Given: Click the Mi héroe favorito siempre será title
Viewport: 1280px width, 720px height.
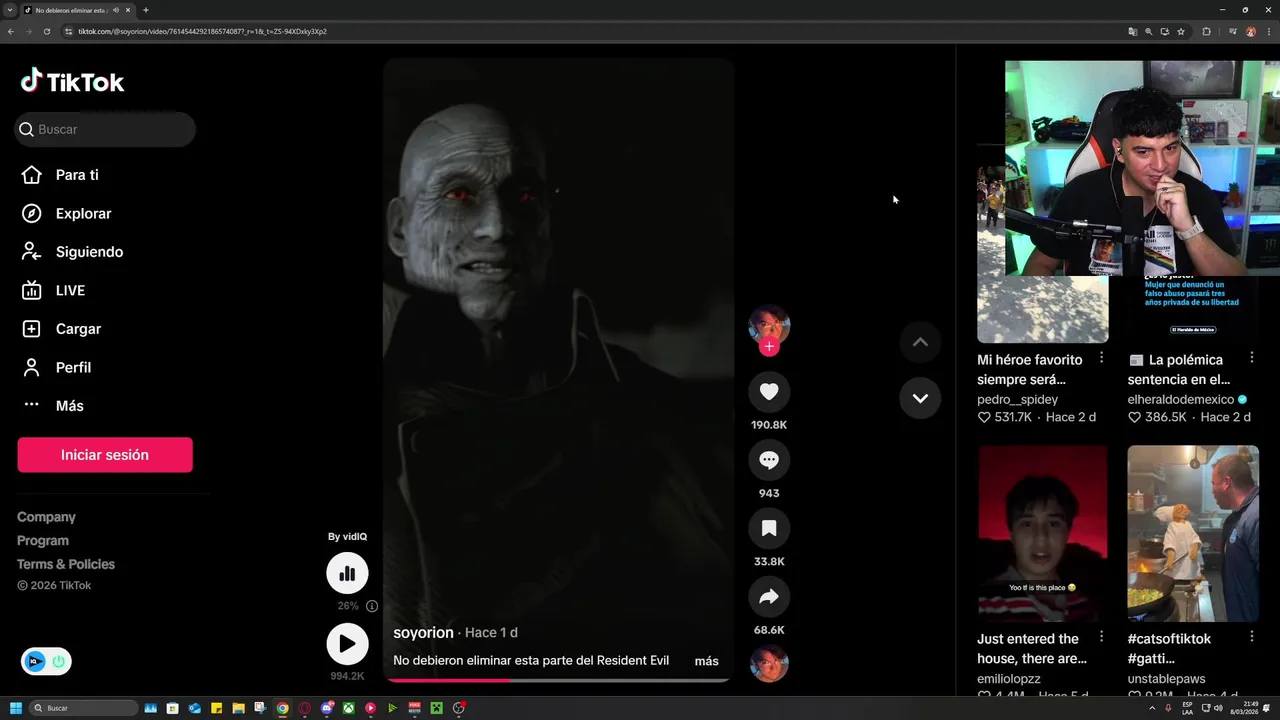Looking at the screenshot, I should coord(1030,370).
